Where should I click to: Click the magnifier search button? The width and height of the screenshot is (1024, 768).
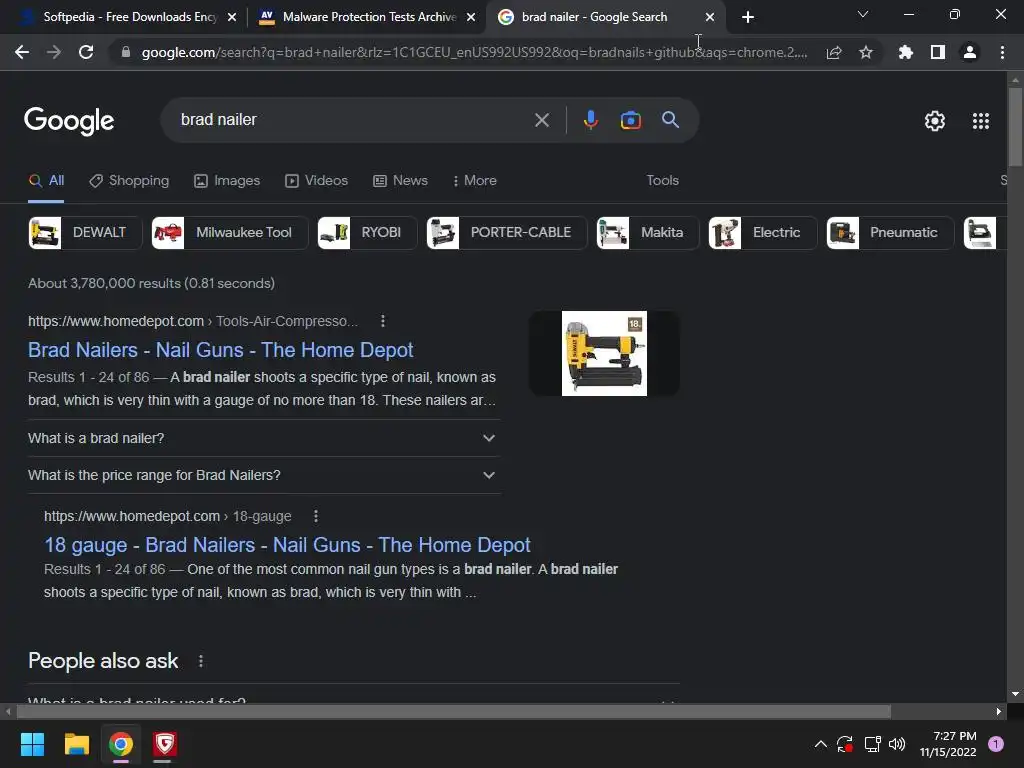(x=671, y=120)
